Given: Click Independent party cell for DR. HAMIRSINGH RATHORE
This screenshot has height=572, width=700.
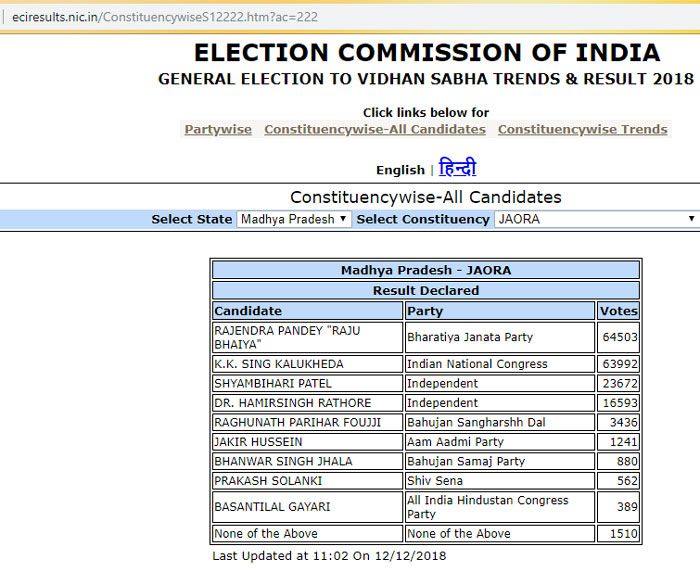Looking at the screenshot, I should (500, 403).
